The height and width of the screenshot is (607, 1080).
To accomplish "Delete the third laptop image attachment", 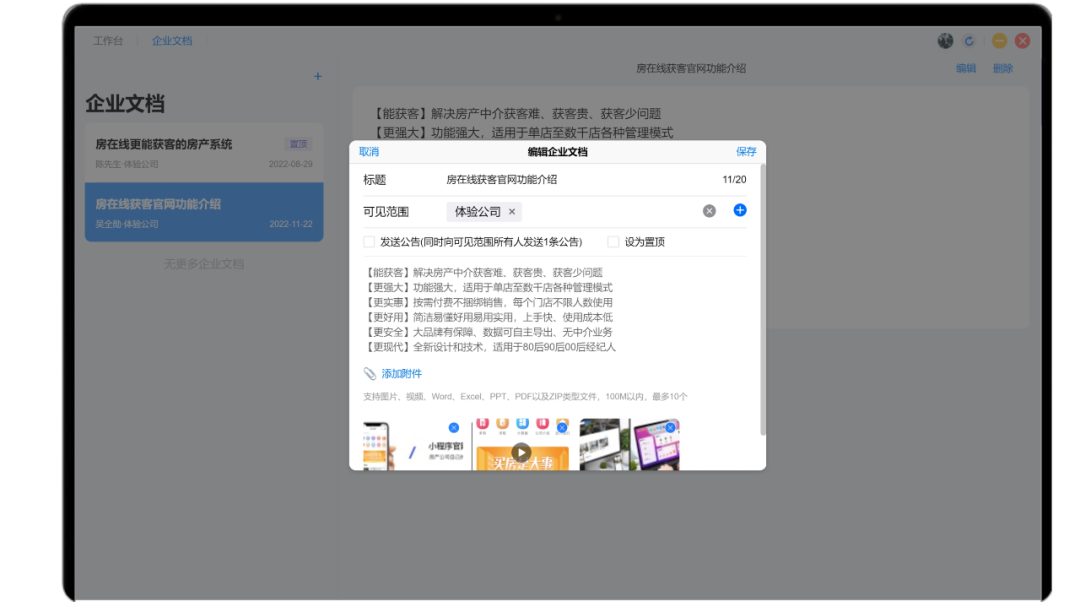I will (670, 427).
